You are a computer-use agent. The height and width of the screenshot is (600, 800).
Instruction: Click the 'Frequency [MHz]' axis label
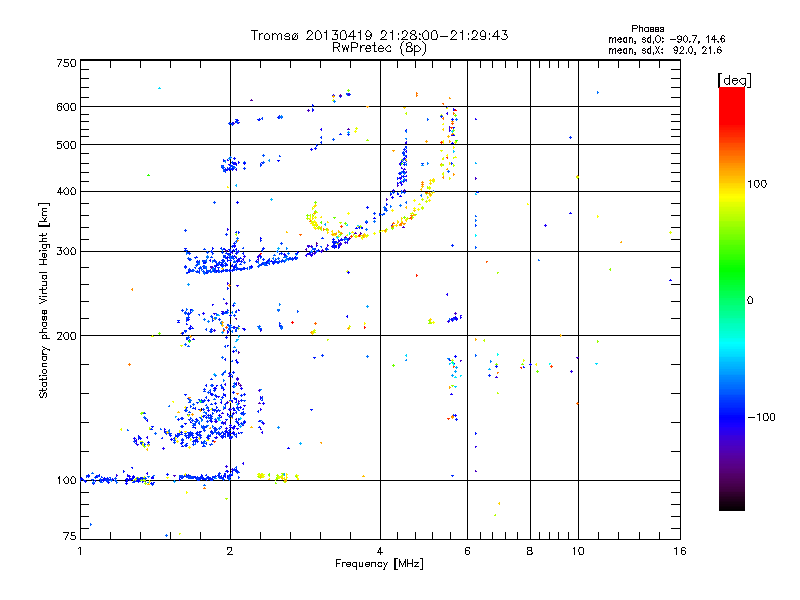[x=379, y=564]
